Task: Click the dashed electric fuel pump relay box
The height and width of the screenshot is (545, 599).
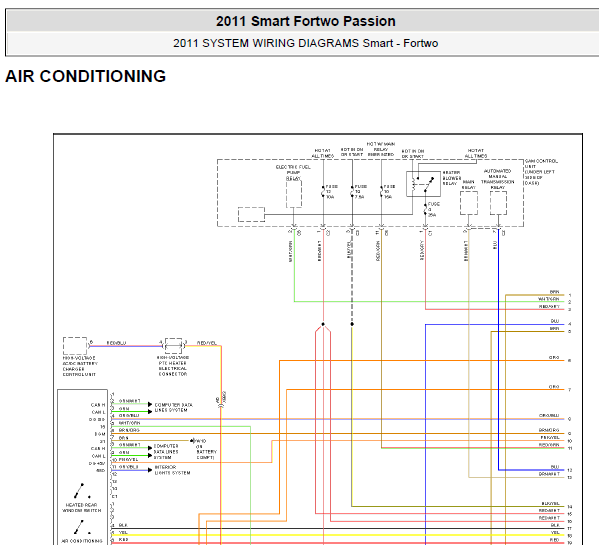Action: pos(294,194)
